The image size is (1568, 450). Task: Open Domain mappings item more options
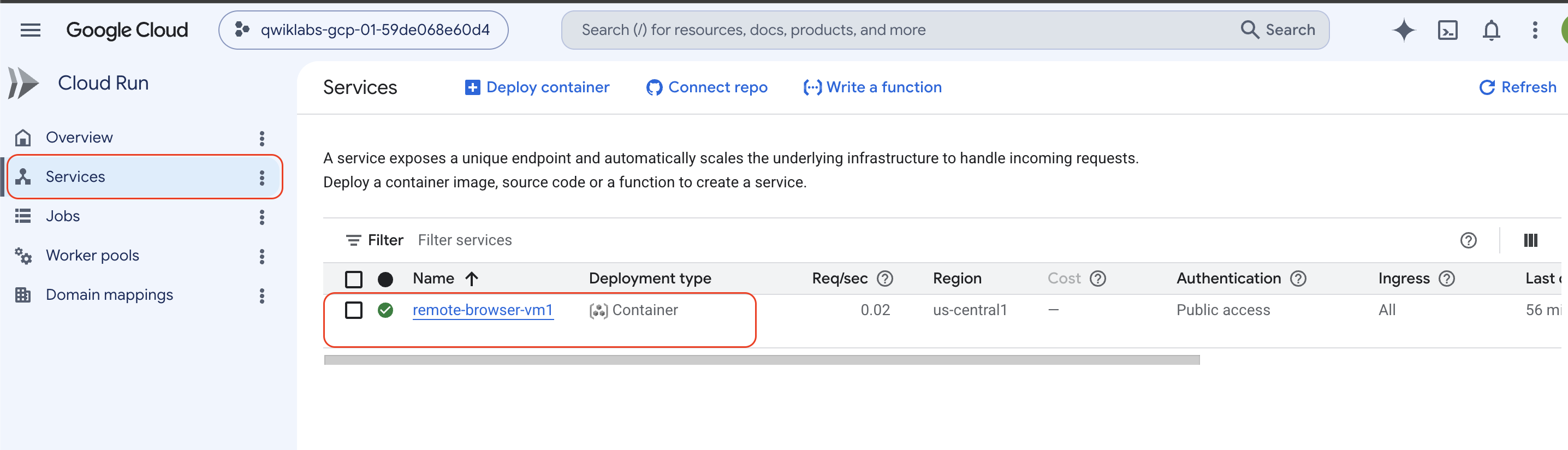pyautogui.click(x=262, y=296)
